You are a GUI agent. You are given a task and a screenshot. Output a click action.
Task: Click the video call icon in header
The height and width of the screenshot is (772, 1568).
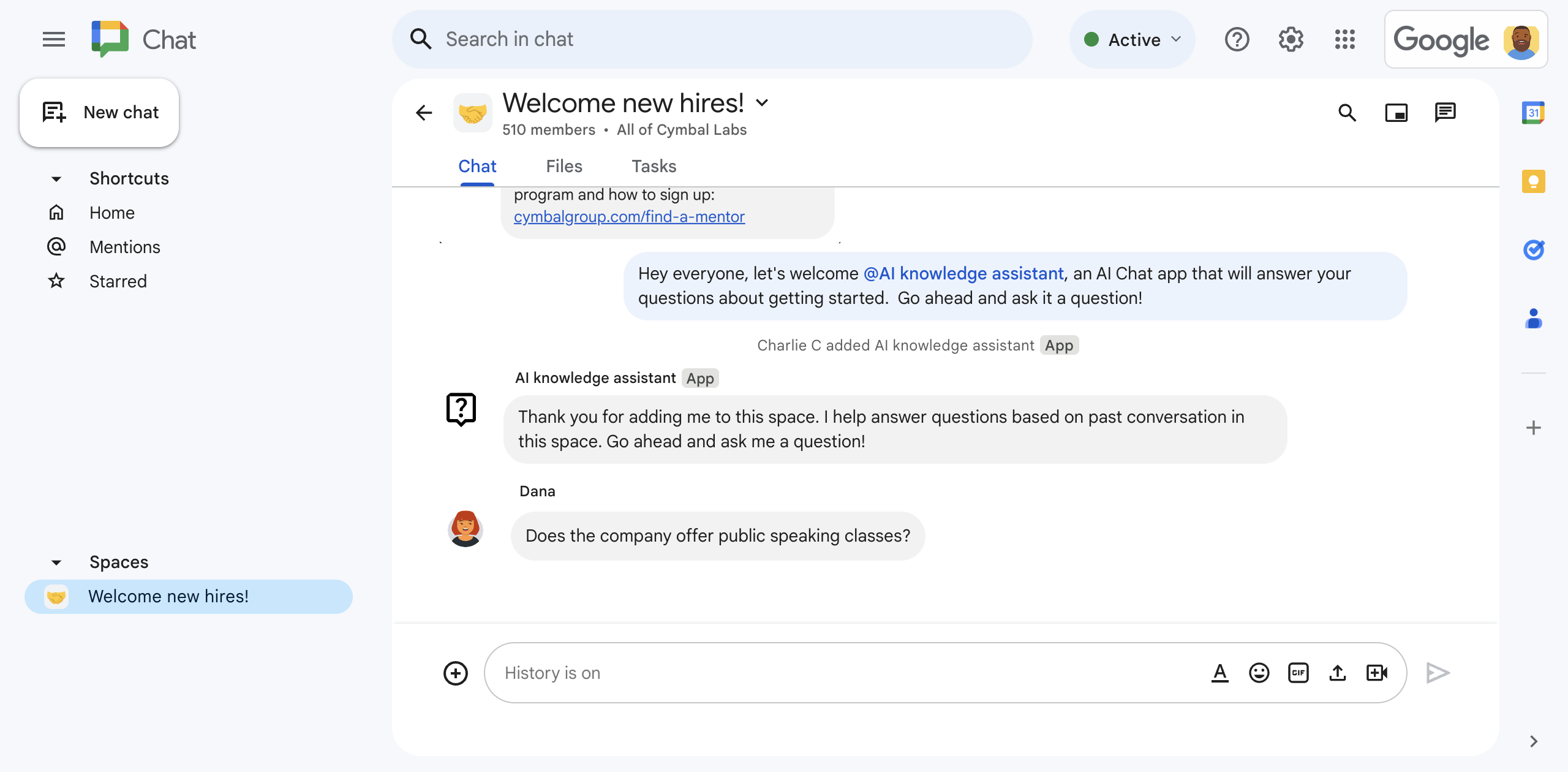click(1396, 111)
